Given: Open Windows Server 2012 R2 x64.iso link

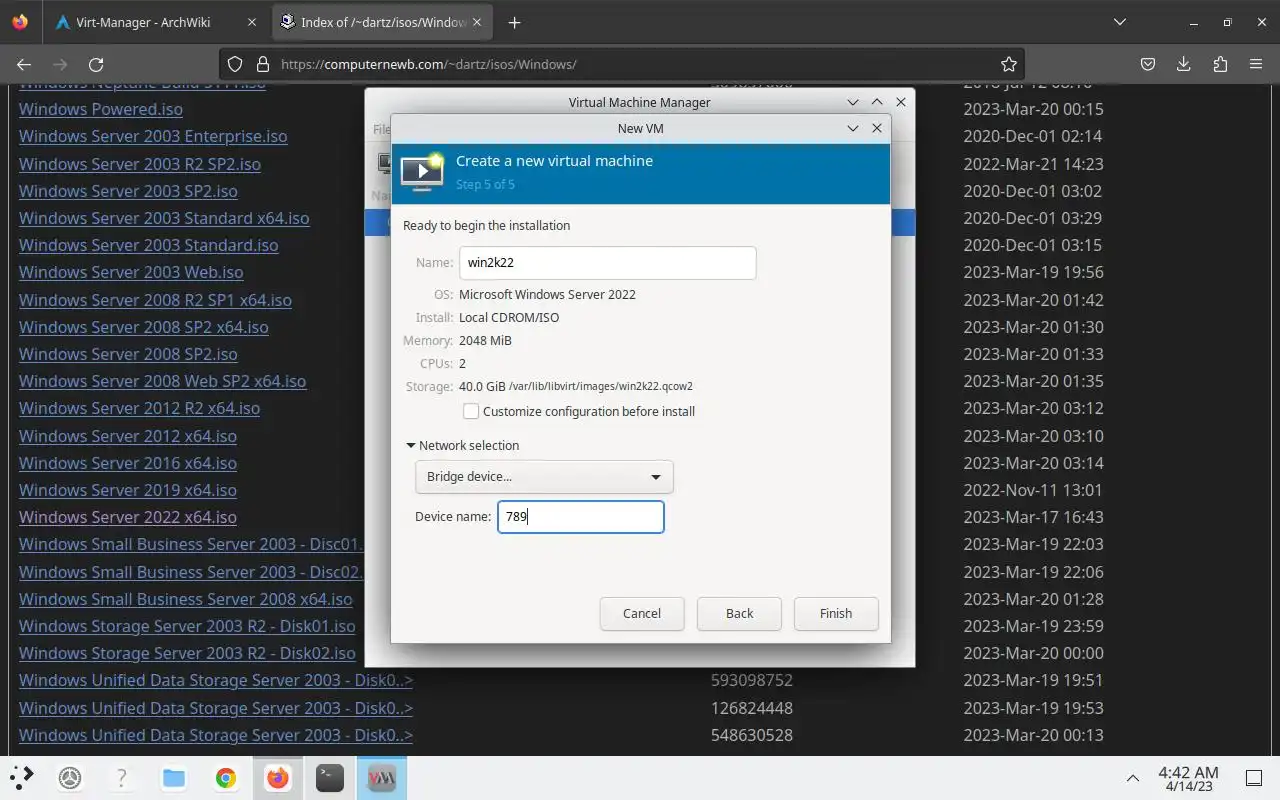Looking at the screenshot, I should coord(139,408).
